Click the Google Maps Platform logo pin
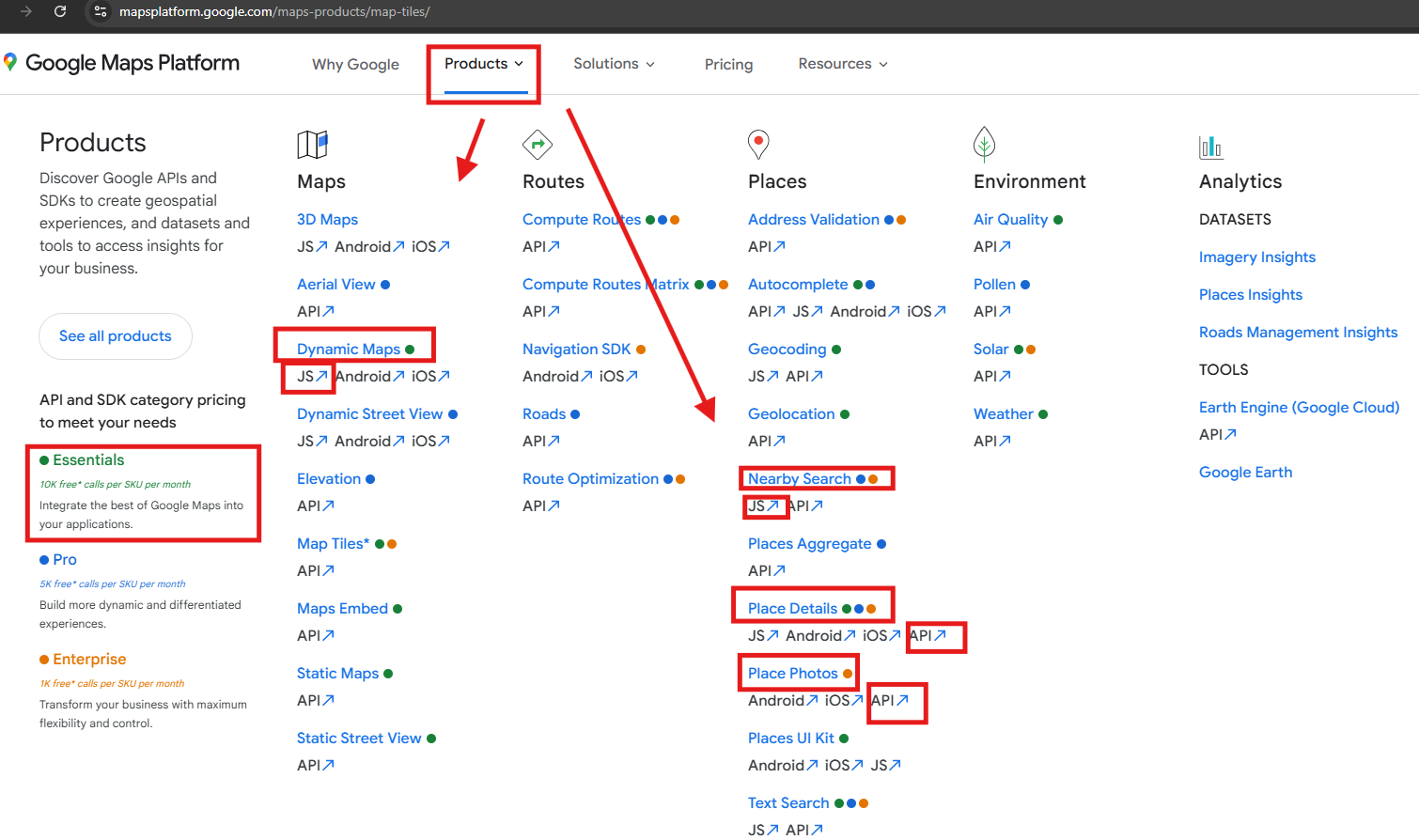 click(10, 62)
